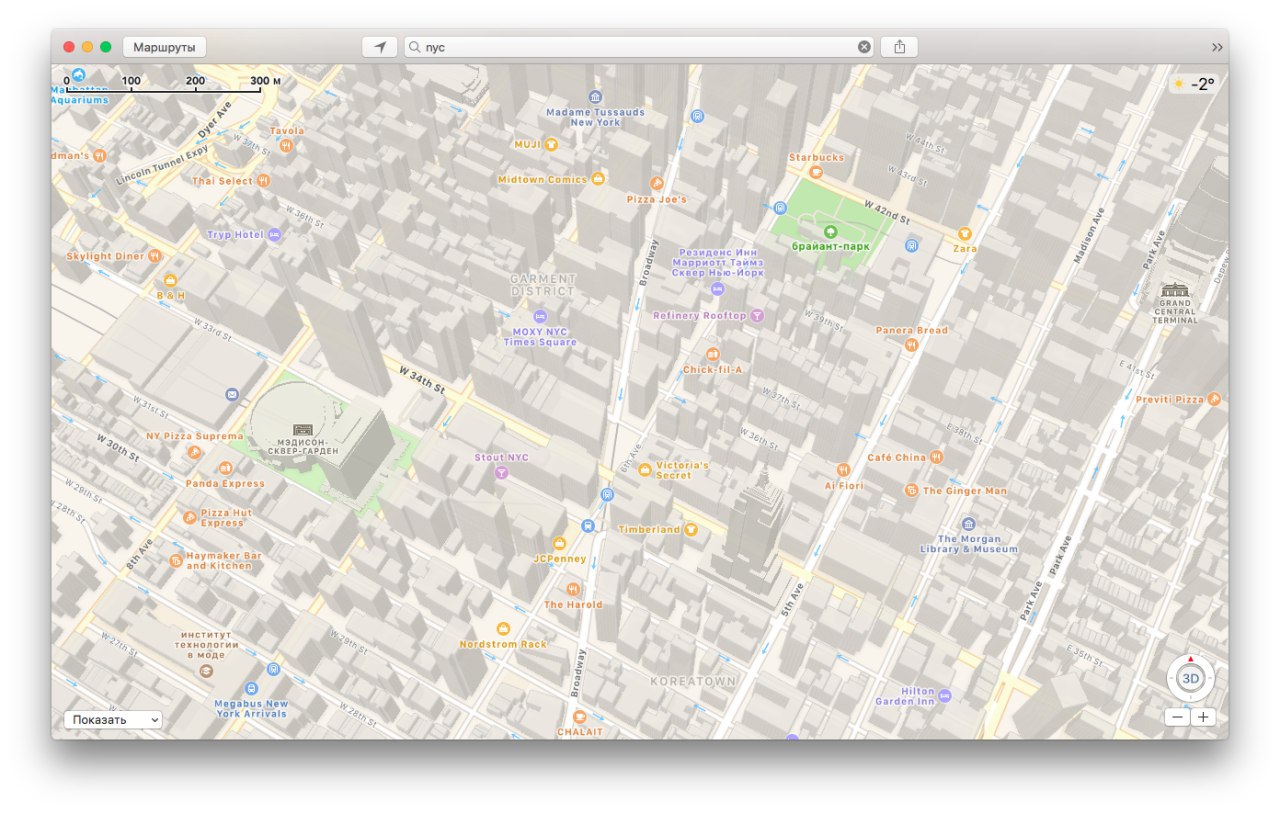1280x813 pixels.
Task: Select the NY Pizza Suprema icon
Action: (195, 452)
